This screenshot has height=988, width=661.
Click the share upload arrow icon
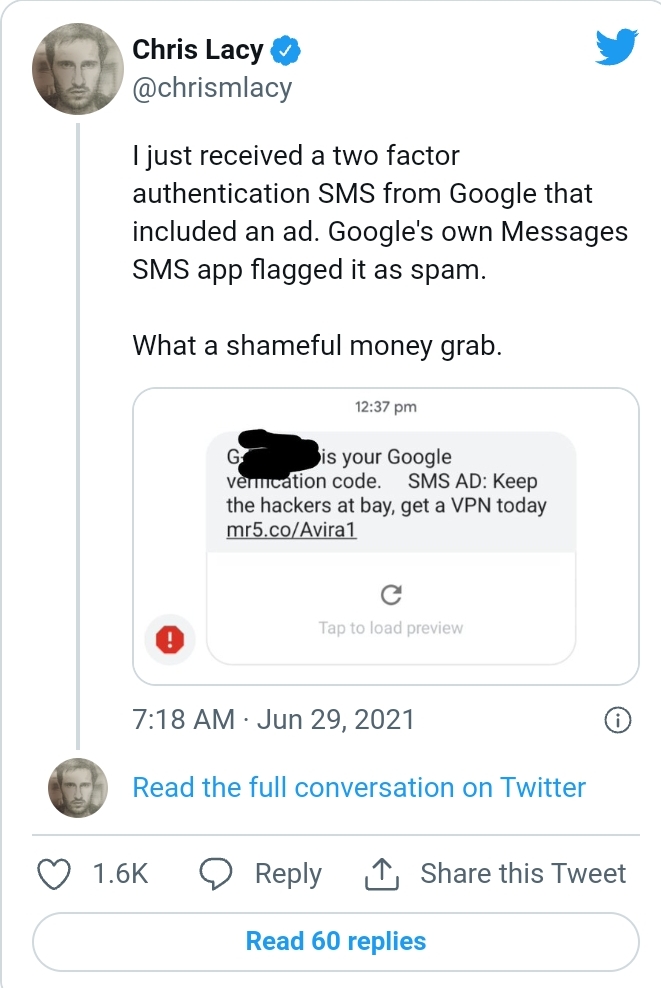pos(382,874)
